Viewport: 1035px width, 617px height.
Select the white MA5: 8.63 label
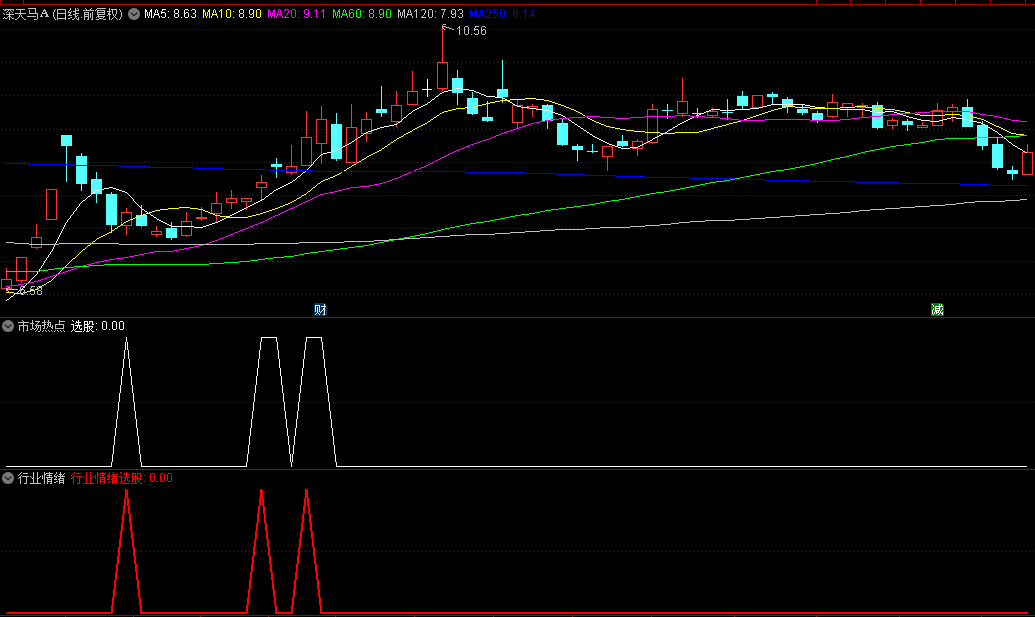(170, 14)
